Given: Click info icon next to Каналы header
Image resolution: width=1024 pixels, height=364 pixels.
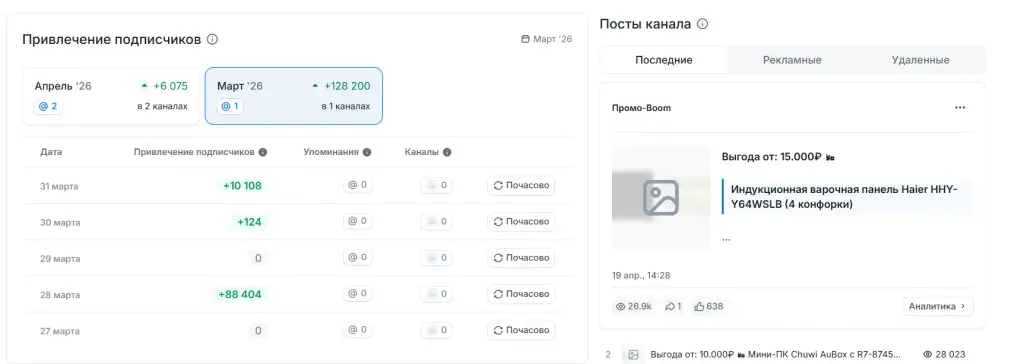Looking at the screenshot, I should (x=447, y=152).
